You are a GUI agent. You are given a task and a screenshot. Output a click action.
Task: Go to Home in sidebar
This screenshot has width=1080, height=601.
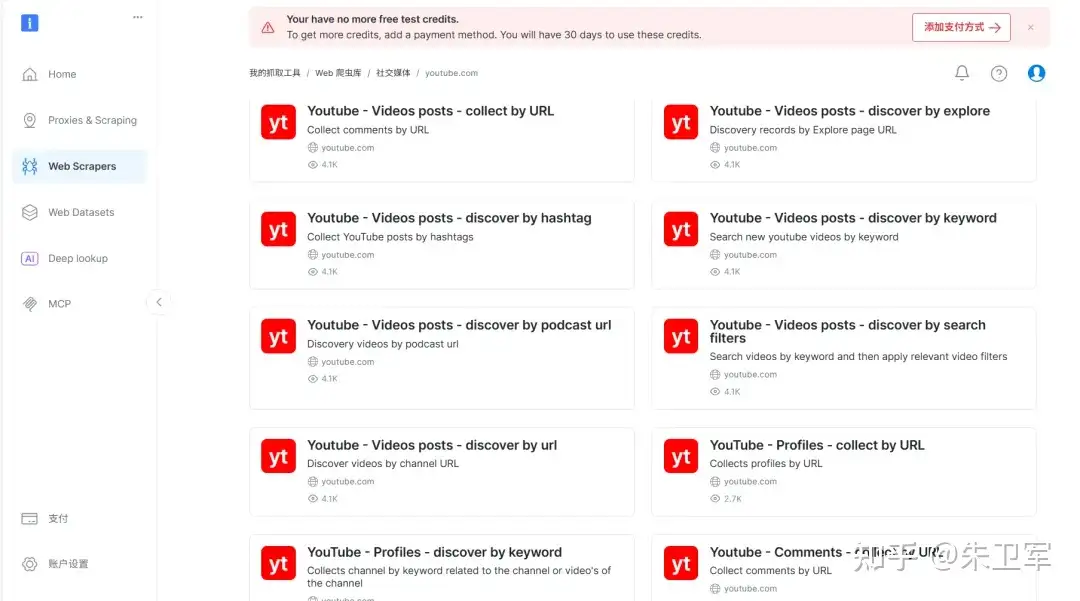click(80, 74)
